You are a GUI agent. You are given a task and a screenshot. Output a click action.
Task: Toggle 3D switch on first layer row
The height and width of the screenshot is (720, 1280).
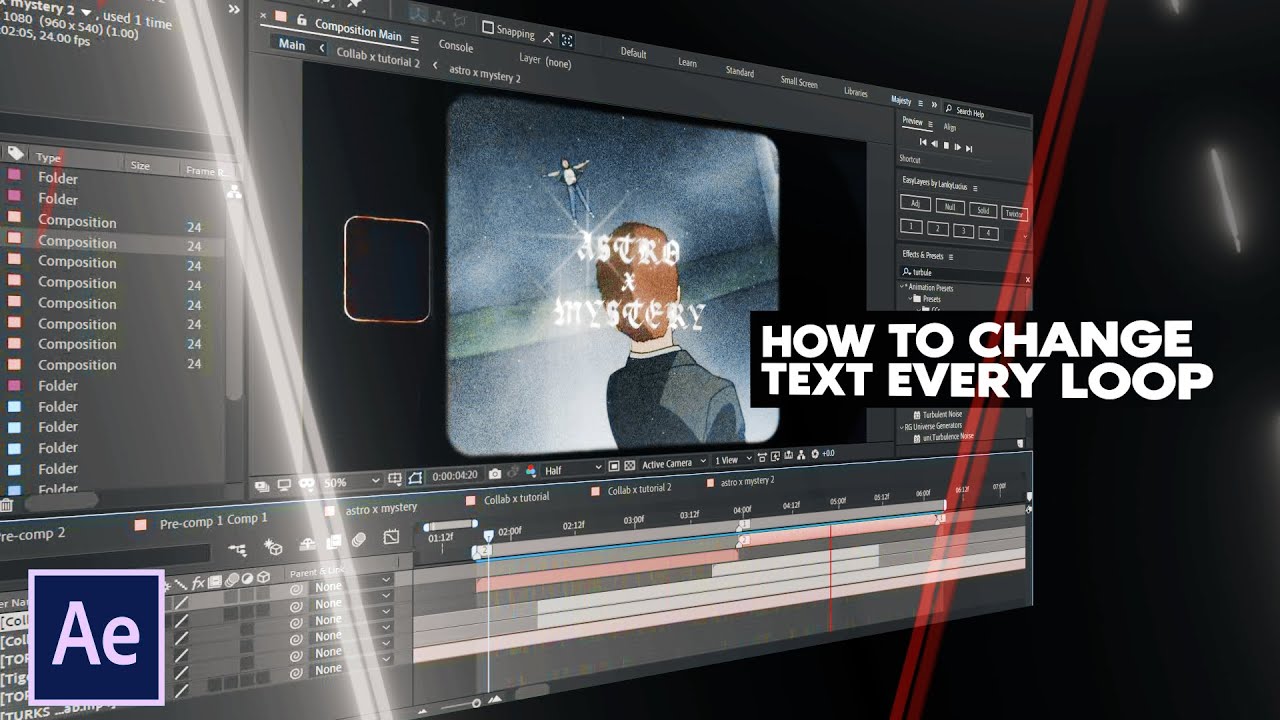tap(263, 593)
